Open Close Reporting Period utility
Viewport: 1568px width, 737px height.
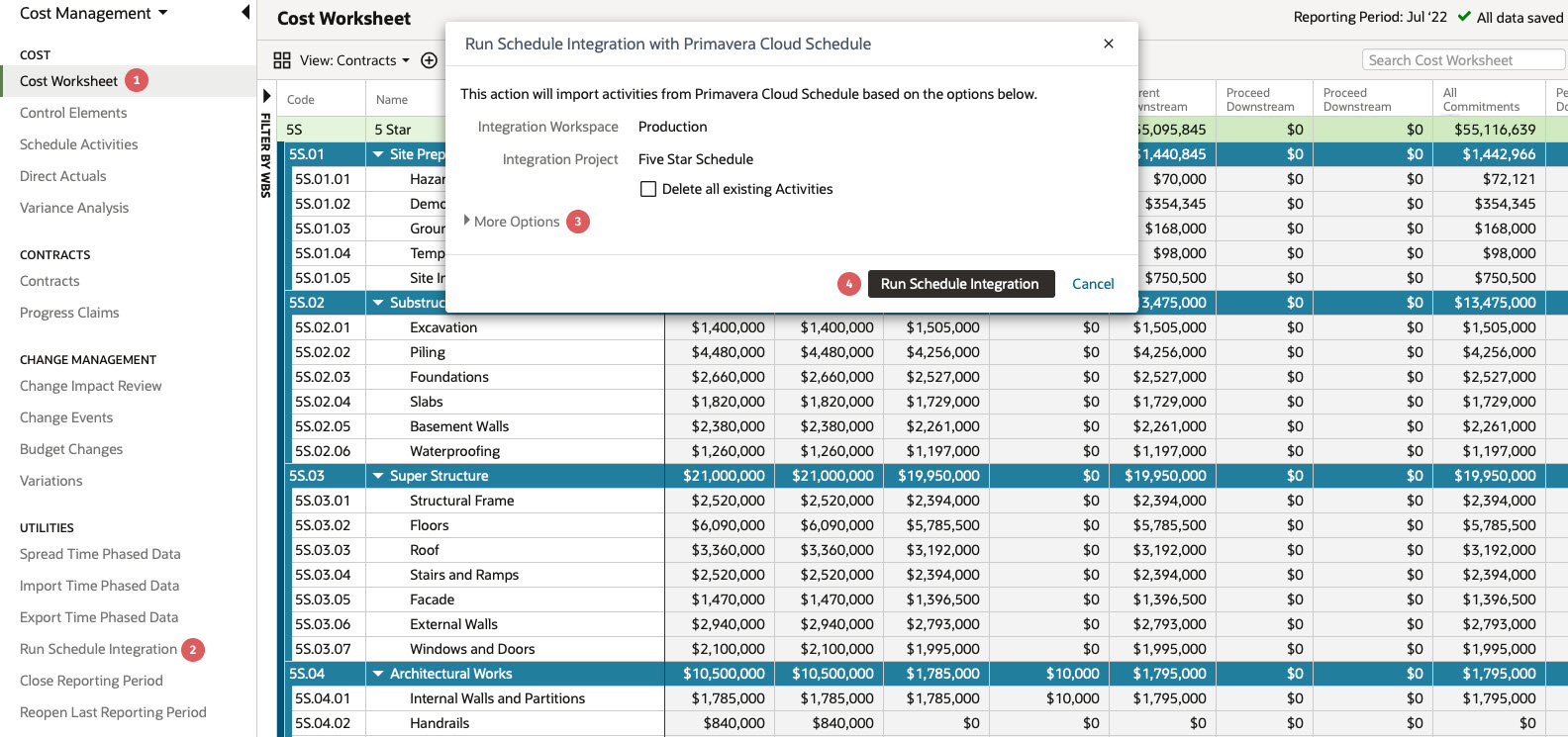click(x=91, y=681)
